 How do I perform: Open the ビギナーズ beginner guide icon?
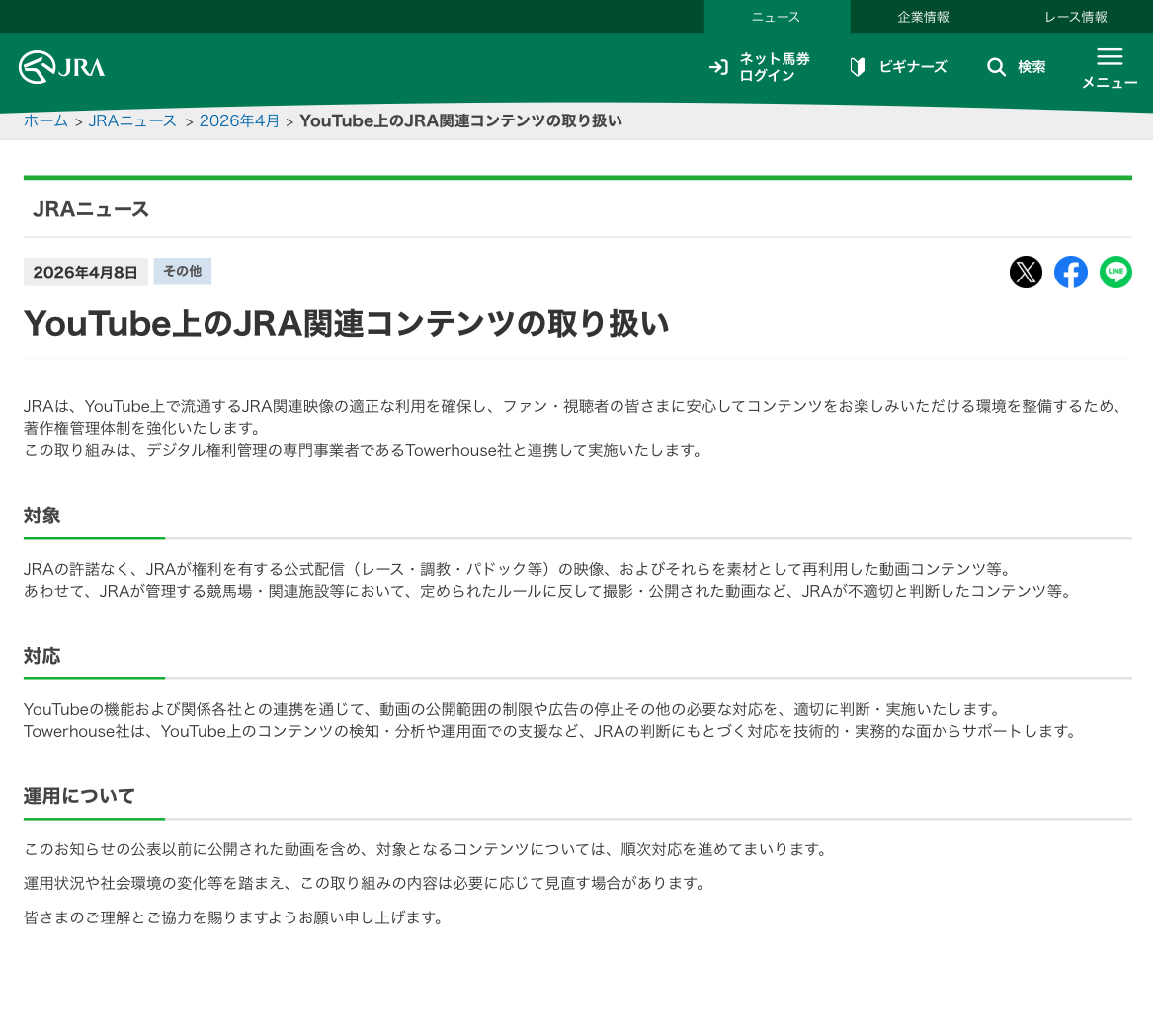pos(858,67)
